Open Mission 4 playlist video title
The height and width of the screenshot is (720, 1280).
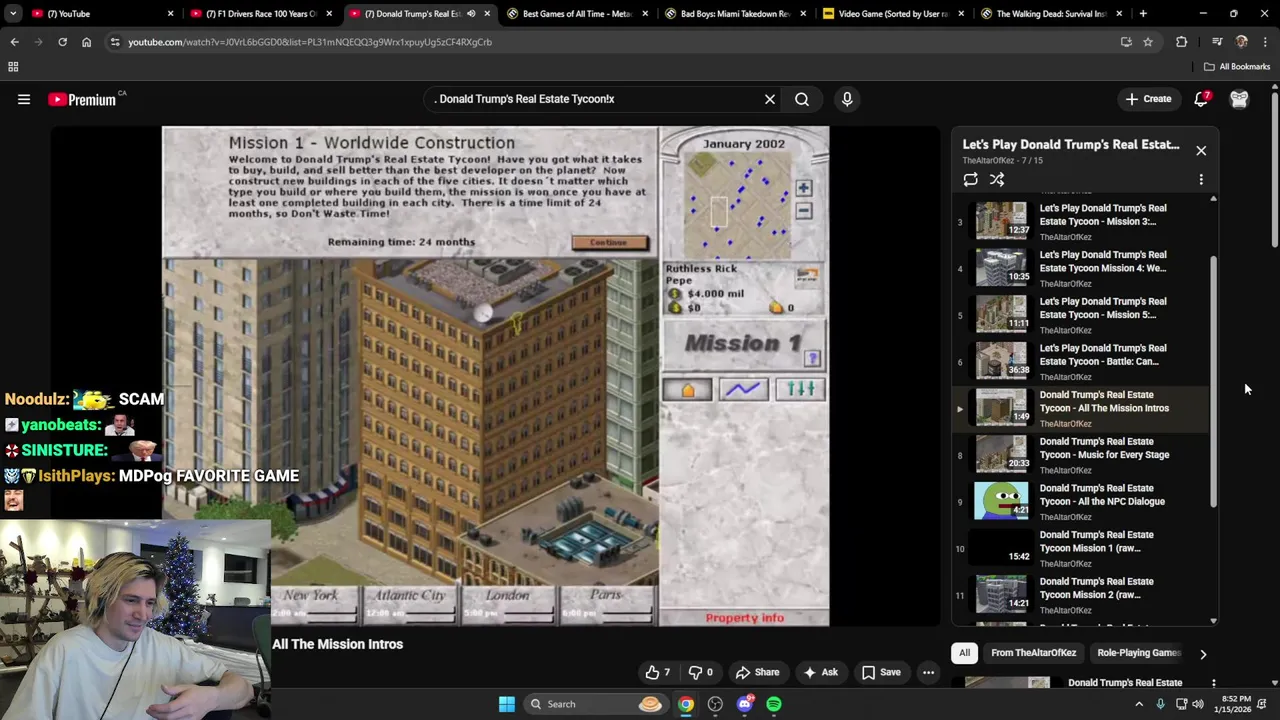(1103, 261)
